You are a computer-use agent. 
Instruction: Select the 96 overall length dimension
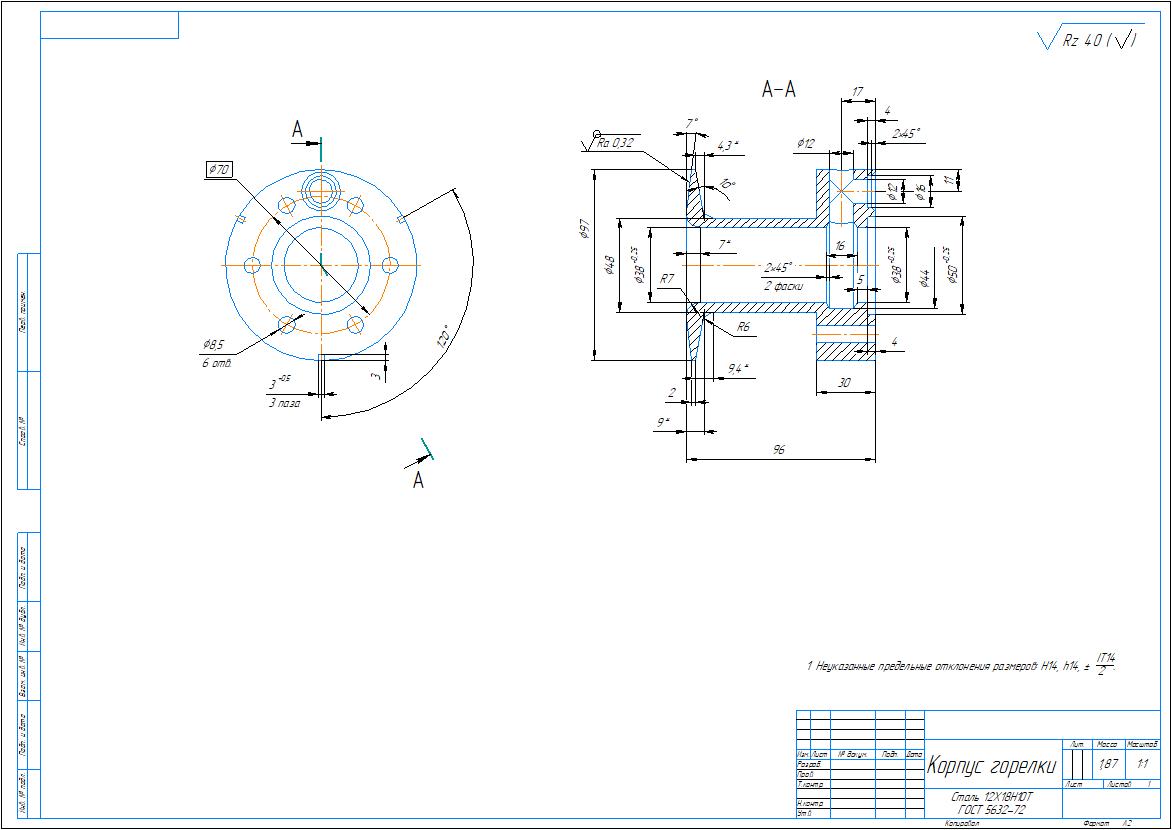779,451
